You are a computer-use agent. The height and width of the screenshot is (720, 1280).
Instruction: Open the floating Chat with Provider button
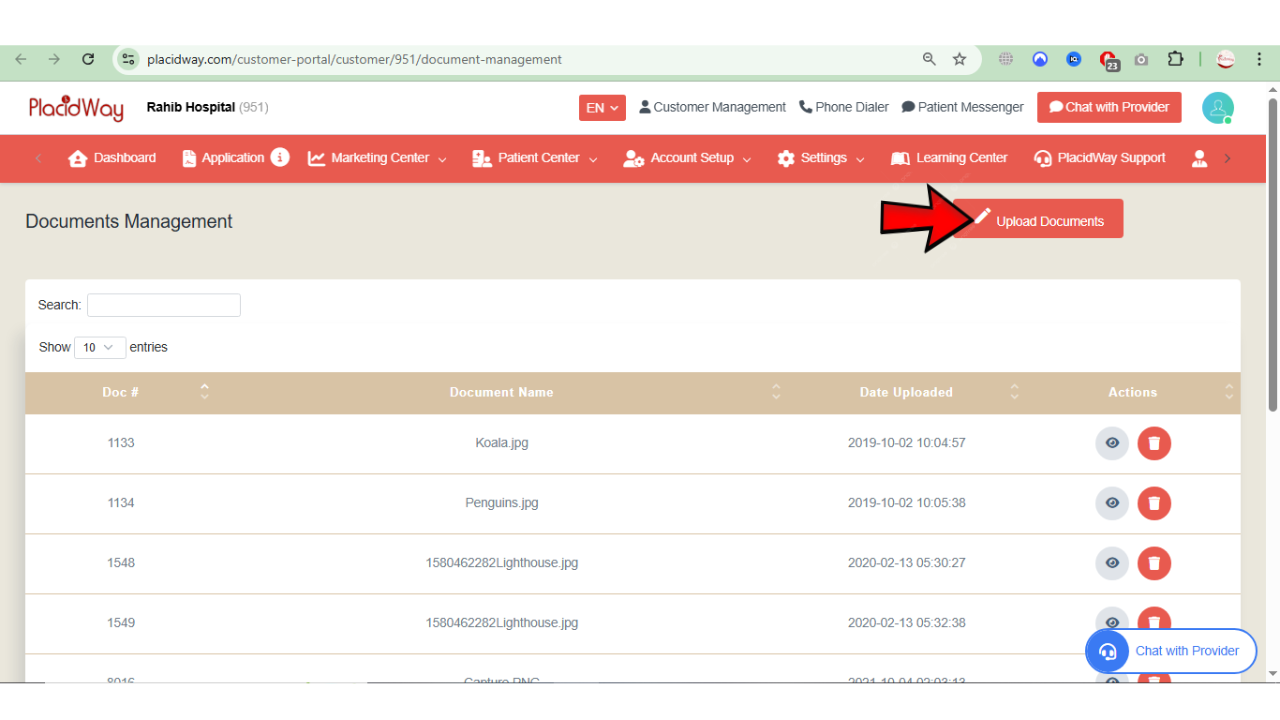[x=1170, y=651]
